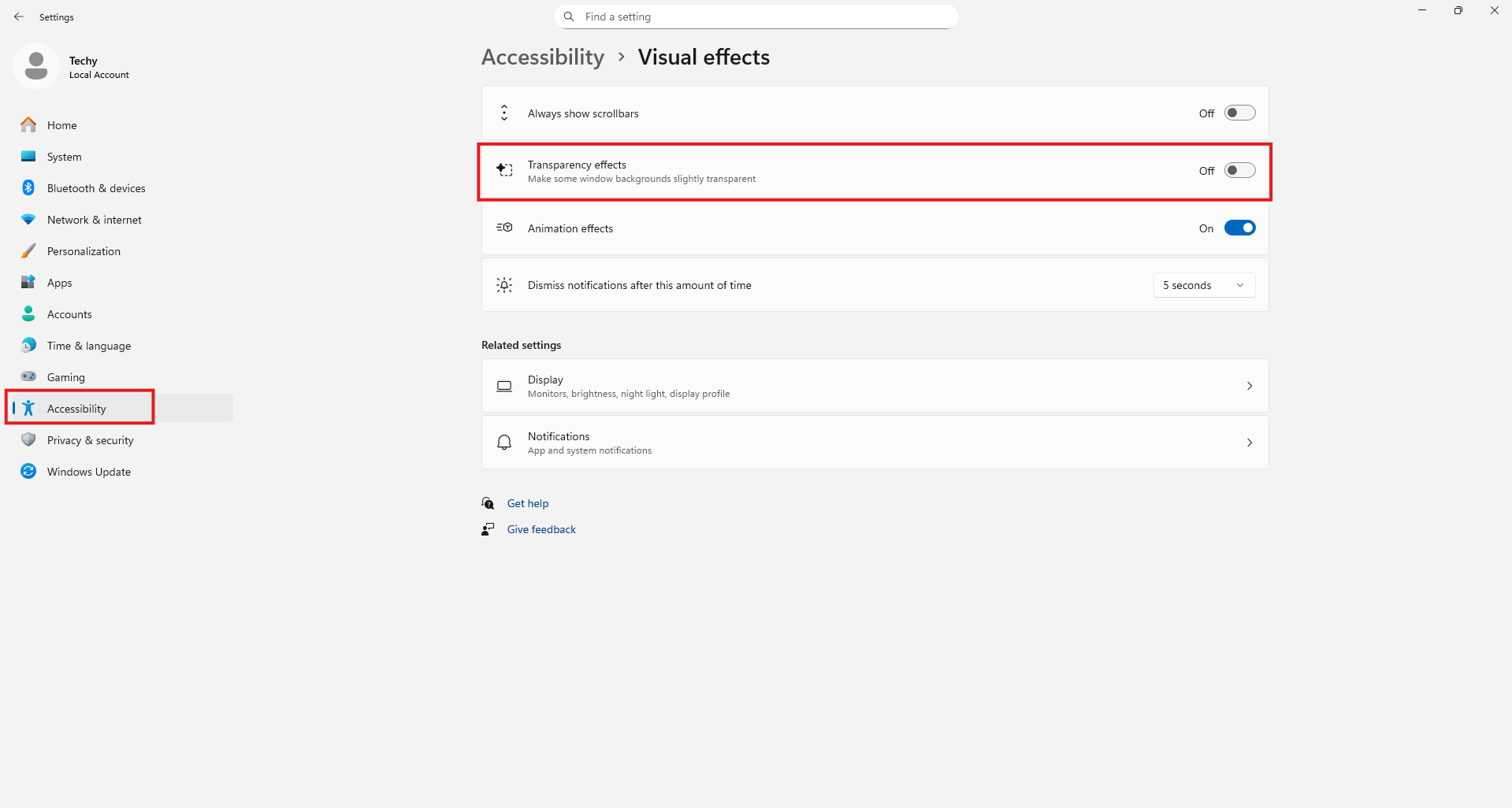The image size is (1512, 808).
Task: Enable the Always show scrollbars toggle
Action: pyautogui.click(x=1239, y=113)
